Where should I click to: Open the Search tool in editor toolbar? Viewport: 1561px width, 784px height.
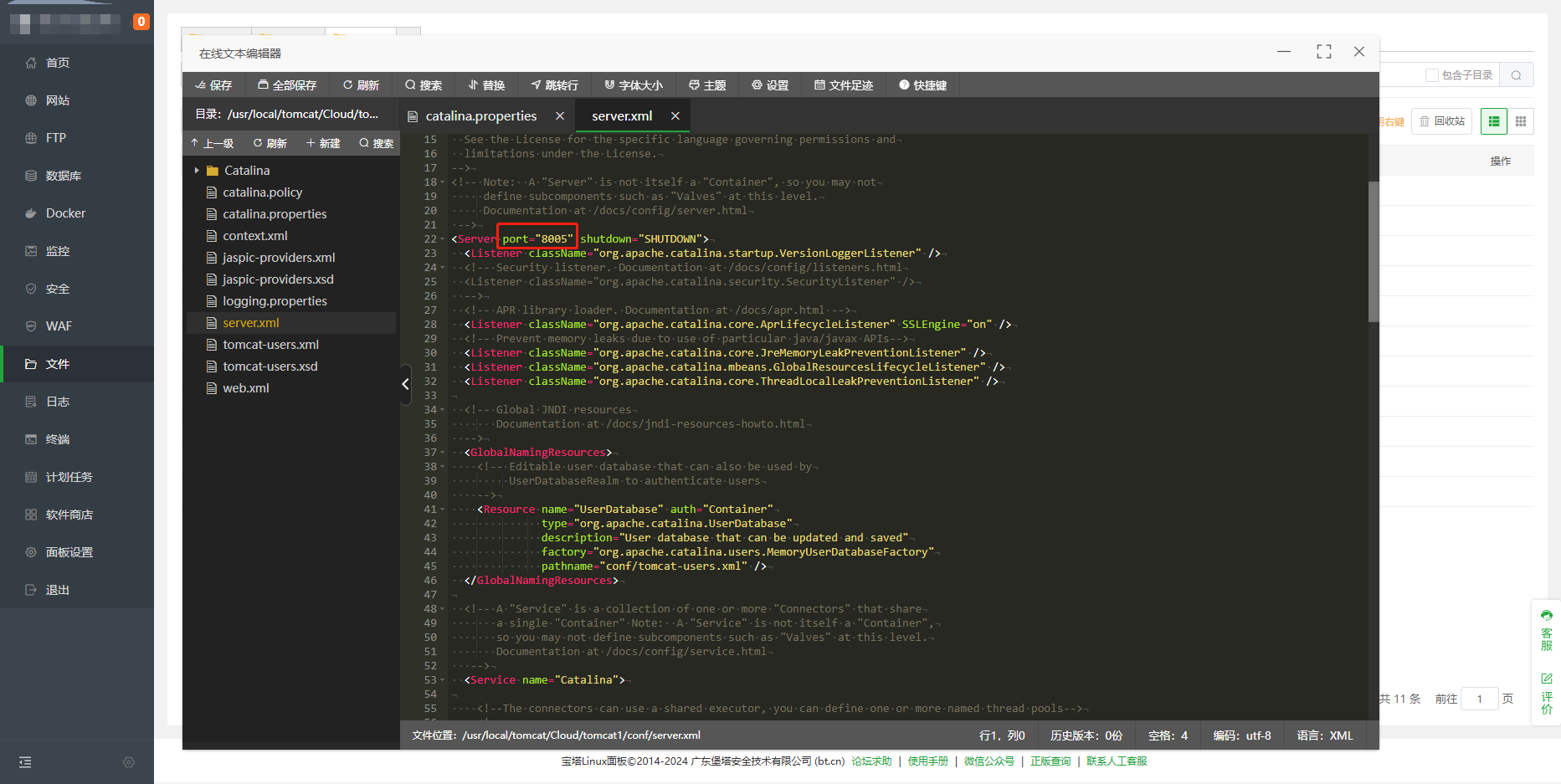click(x=423, y=85)
